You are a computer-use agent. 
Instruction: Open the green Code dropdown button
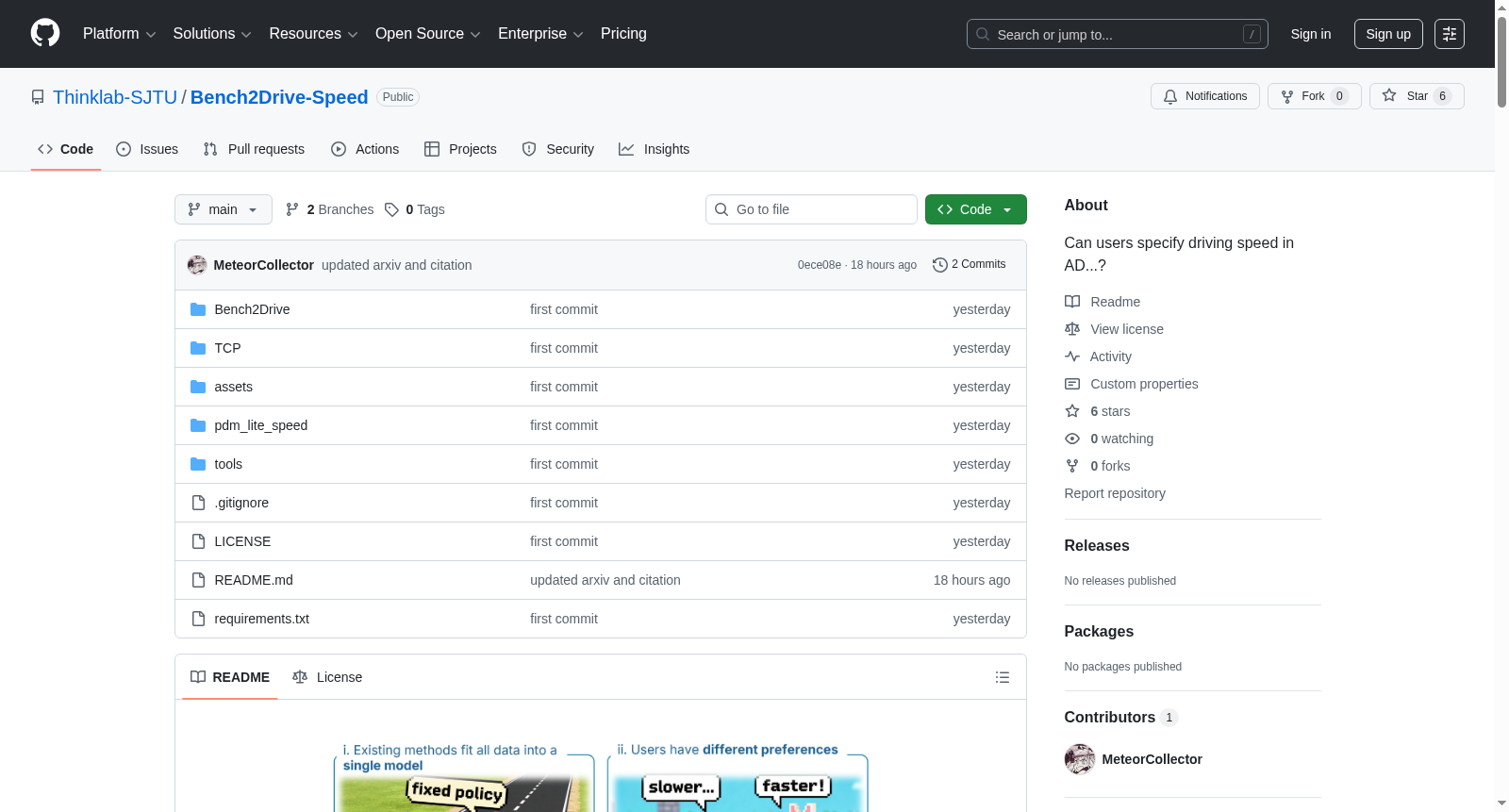pos(975,209)
